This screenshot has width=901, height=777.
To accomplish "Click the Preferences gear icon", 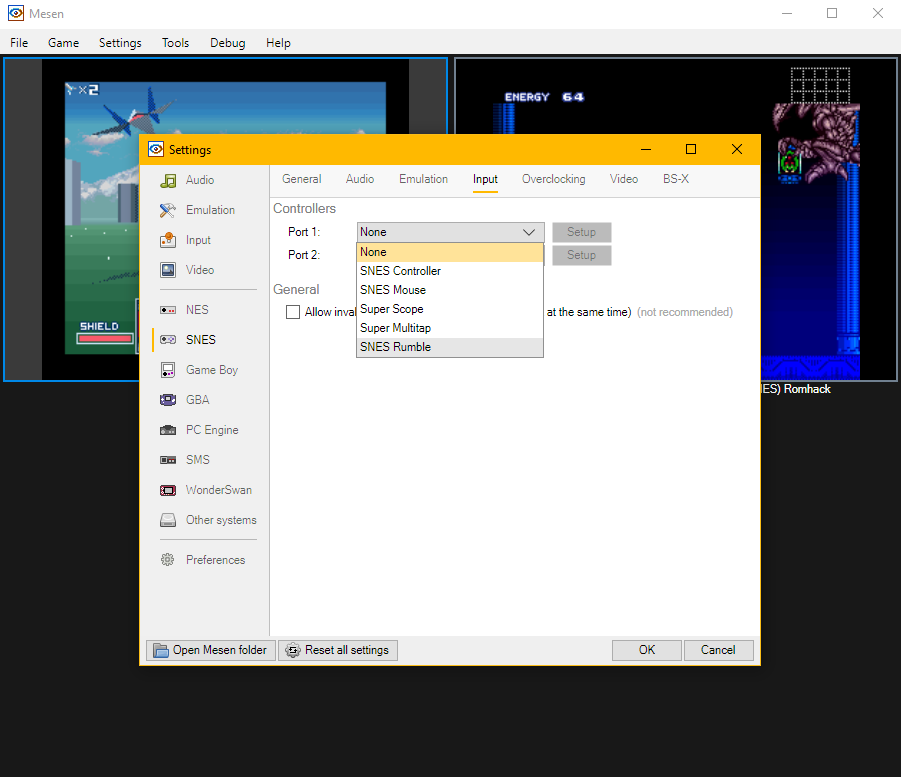I will point(168,560).
